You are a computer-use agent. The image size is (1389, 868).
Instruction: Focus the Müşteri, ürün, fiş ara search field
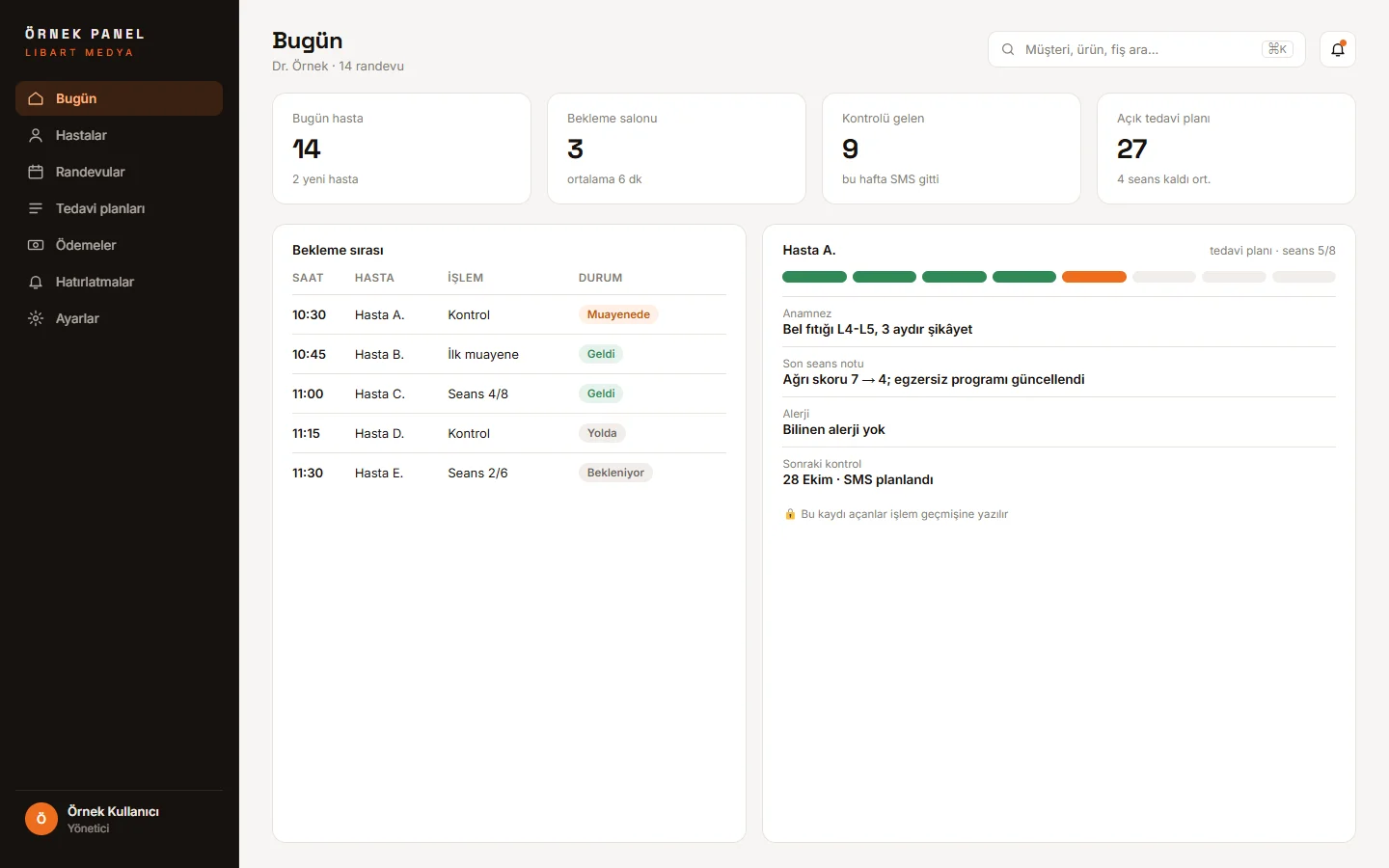(1146, 49)
